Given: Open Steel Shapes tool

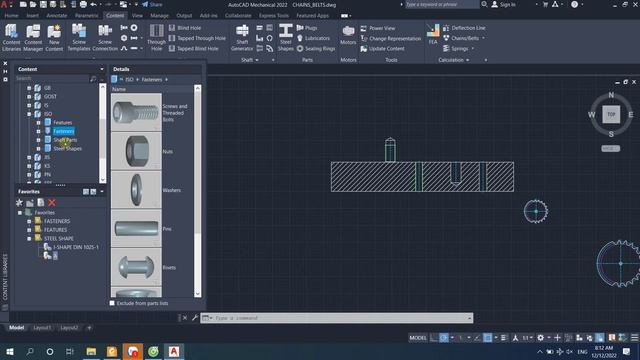Looking at the screenshot, I should [x=285, y=38].
